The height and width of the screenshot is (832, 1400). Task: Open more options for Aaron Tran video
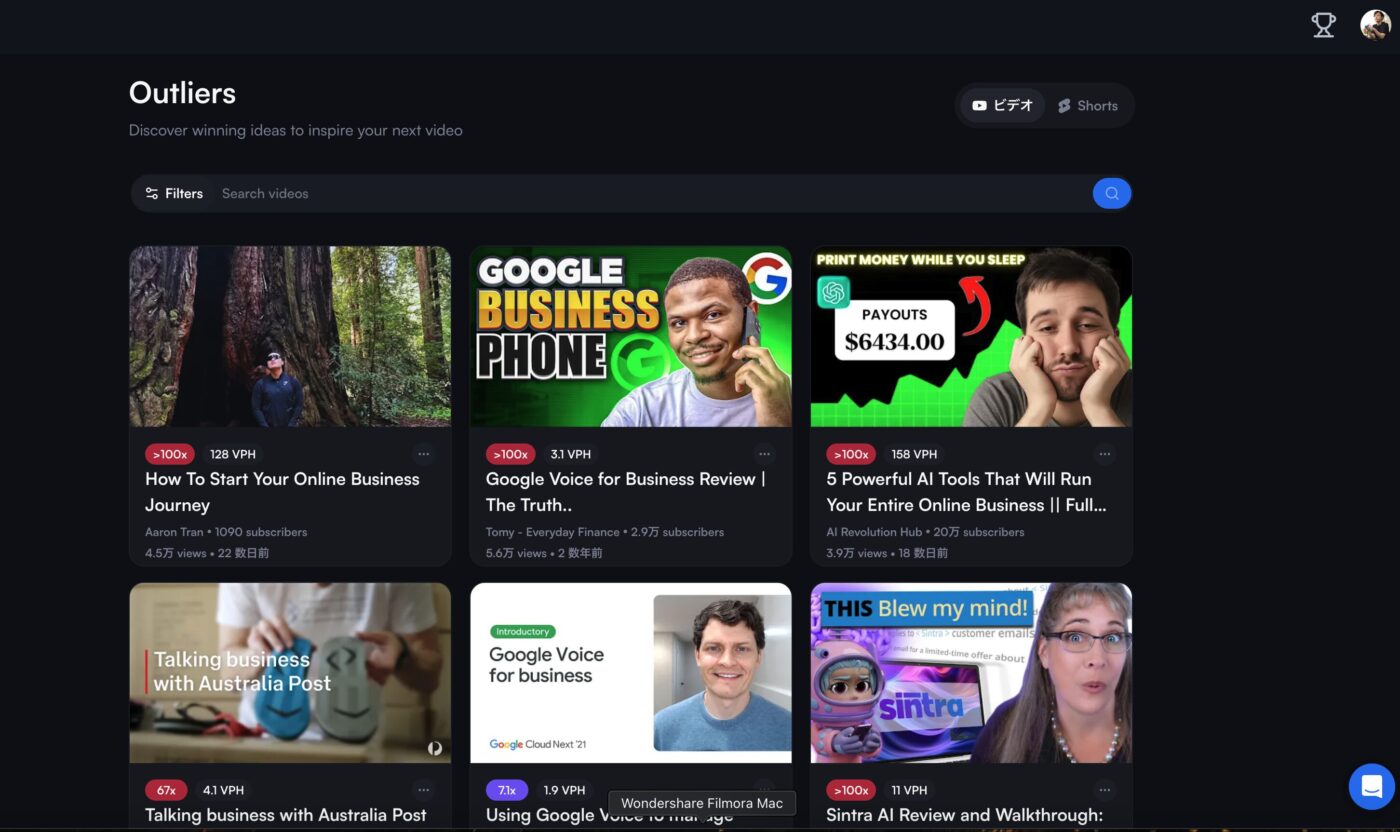point(424,454)
